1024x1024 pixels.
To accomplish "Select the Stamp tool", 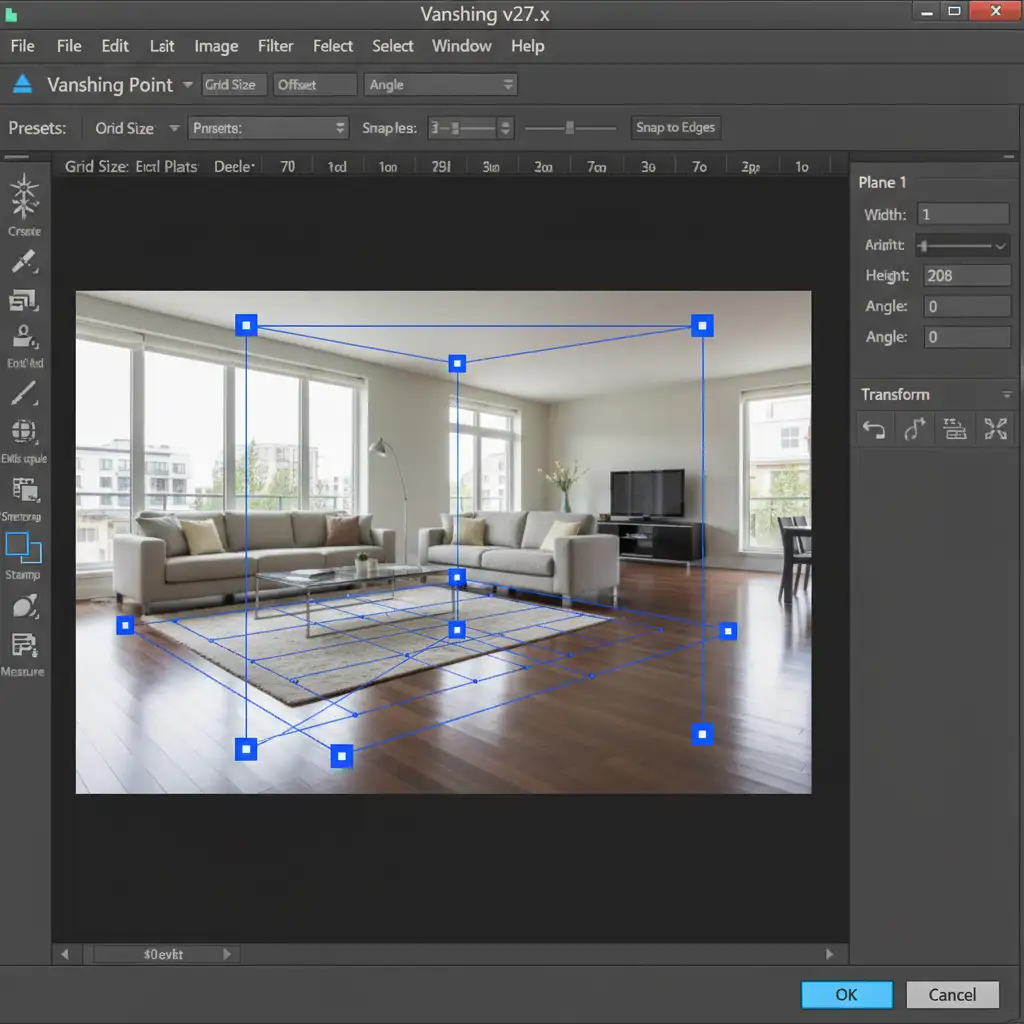I will (x=23, y=548).
